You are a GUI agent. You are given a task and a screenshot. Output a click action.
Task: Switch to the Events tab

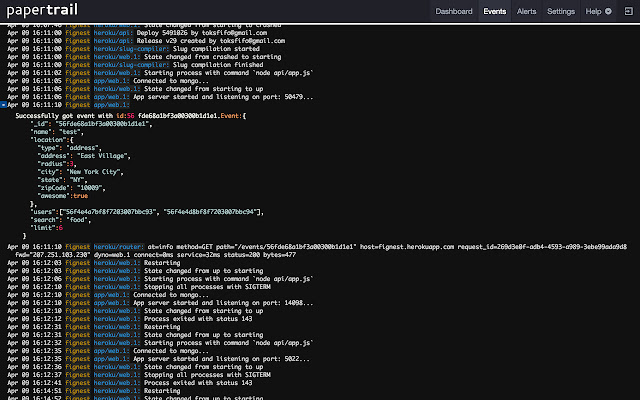pyautogui.click(x=494, y=11)
